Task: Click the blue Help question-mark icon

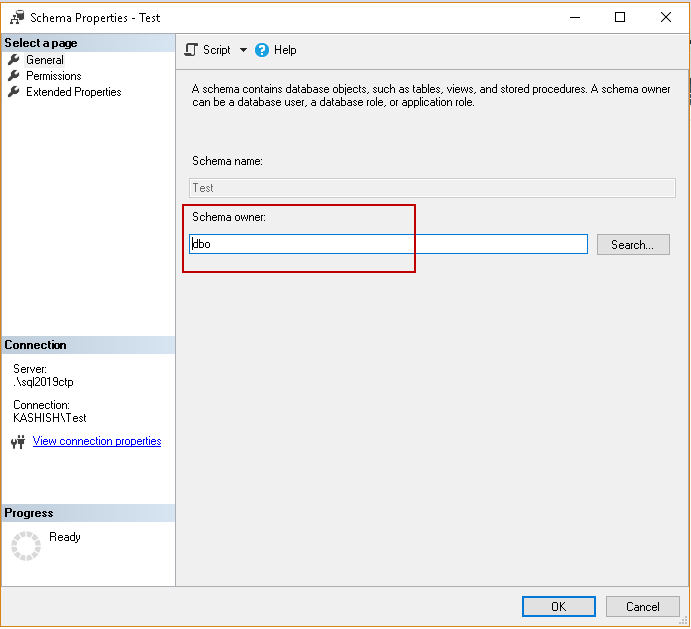Action: click(x=262, y=50)
